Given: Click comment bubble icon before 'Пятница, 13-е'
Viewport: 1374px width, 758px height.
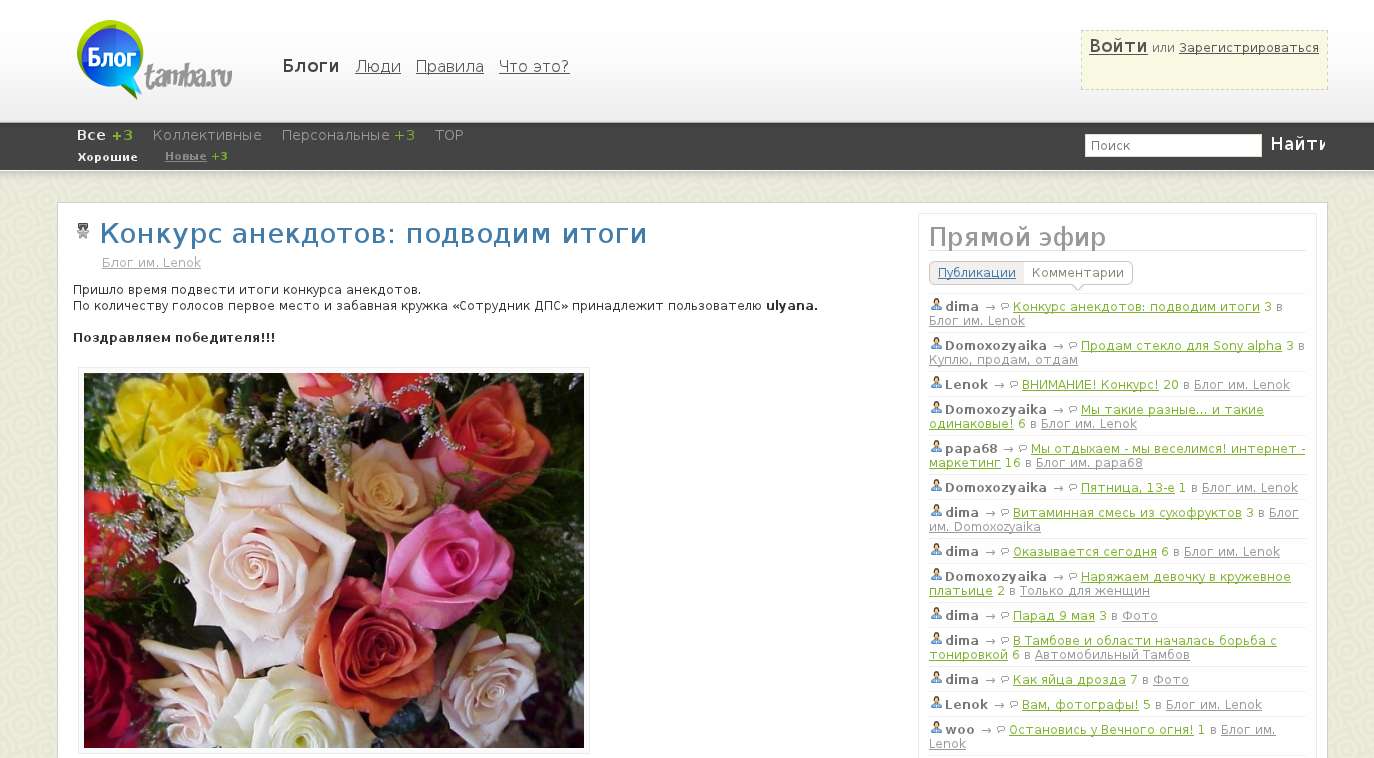Looking at the screenshot, I should 1073,488.
